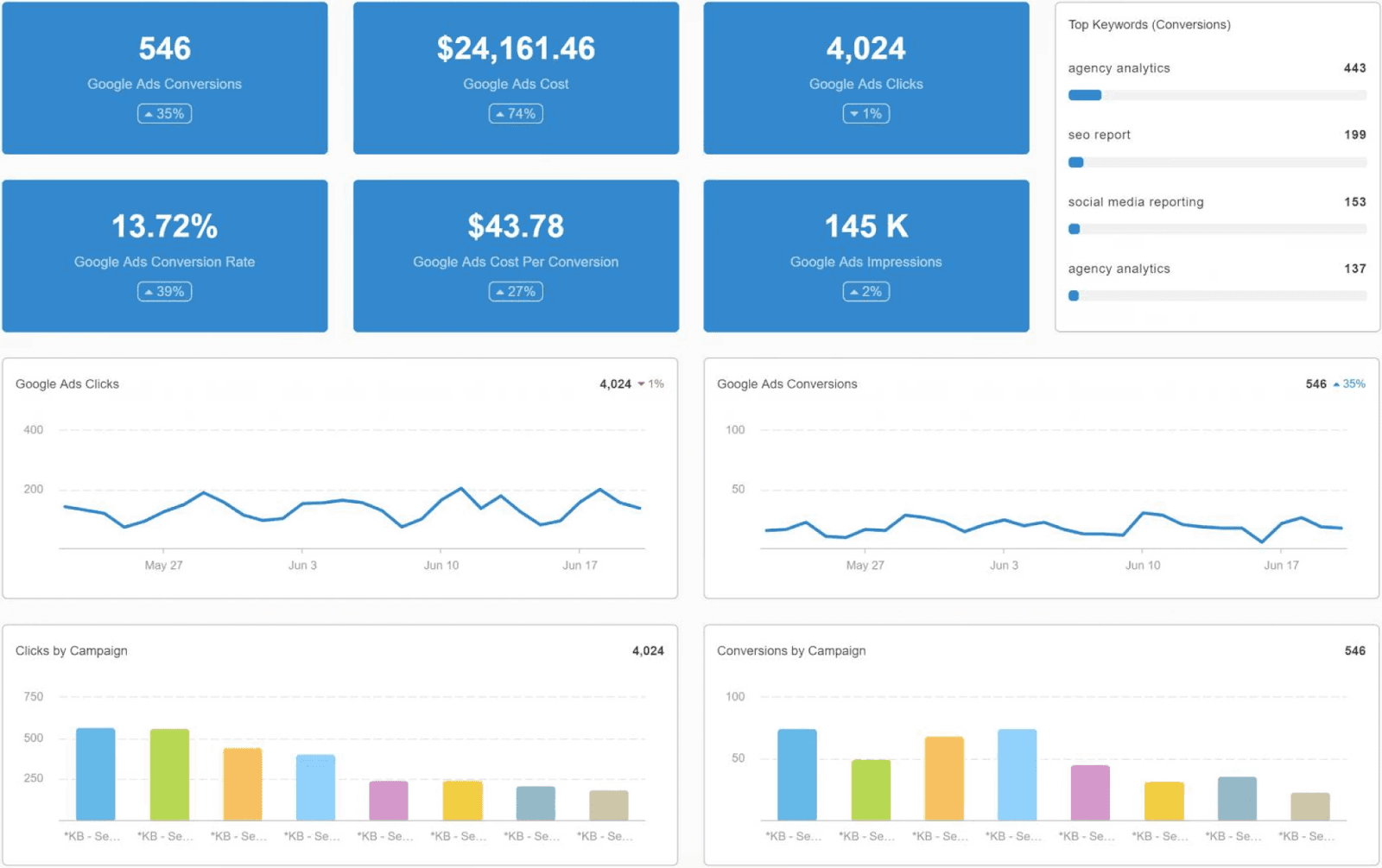Click the May 27 axis label on the Google Ads Conversions chart
This screenshot has width=1382, height=868.
click(865, 566)
